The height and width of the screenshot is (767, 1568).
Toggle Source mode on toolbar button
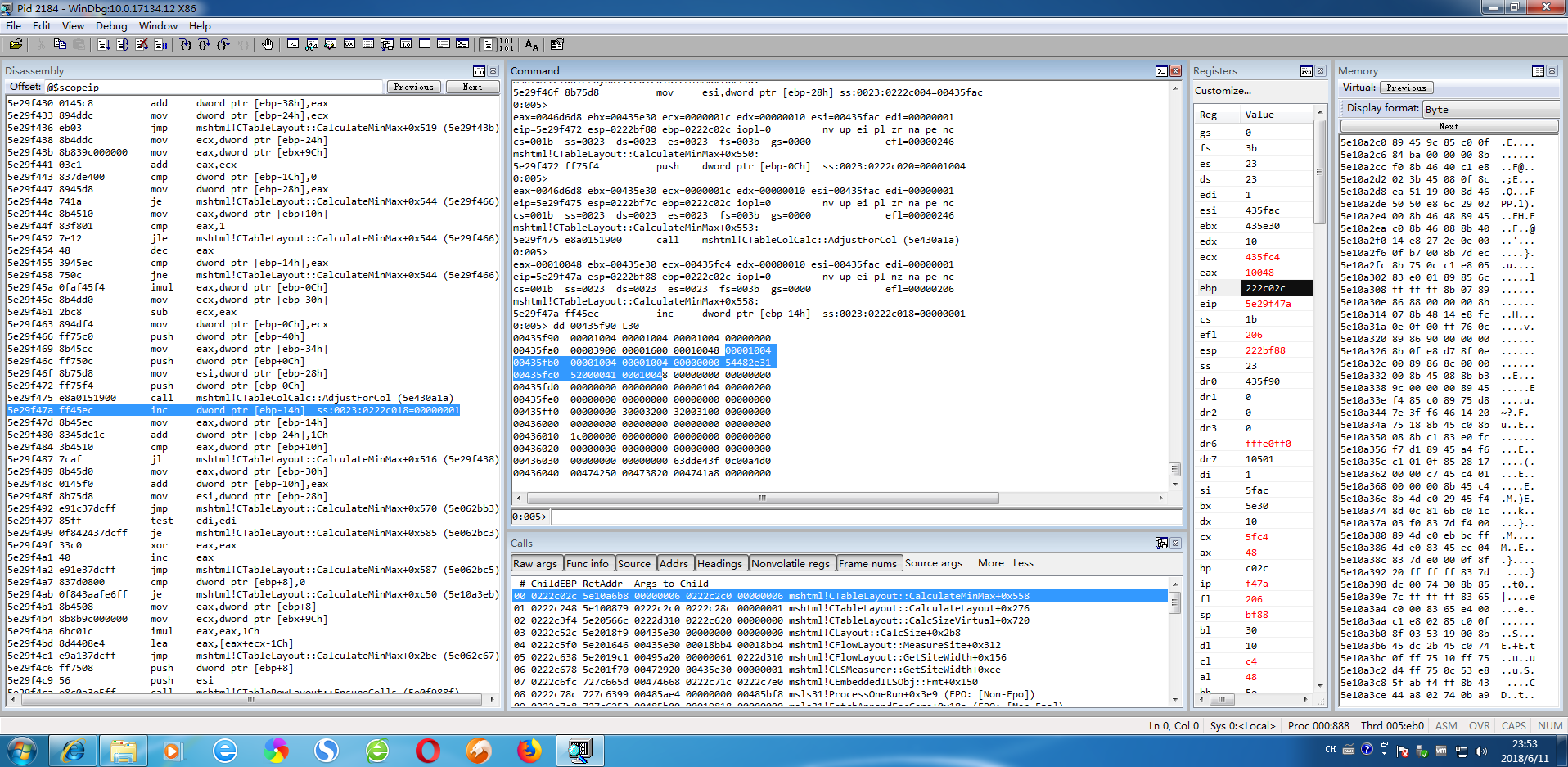pos(488,44)
